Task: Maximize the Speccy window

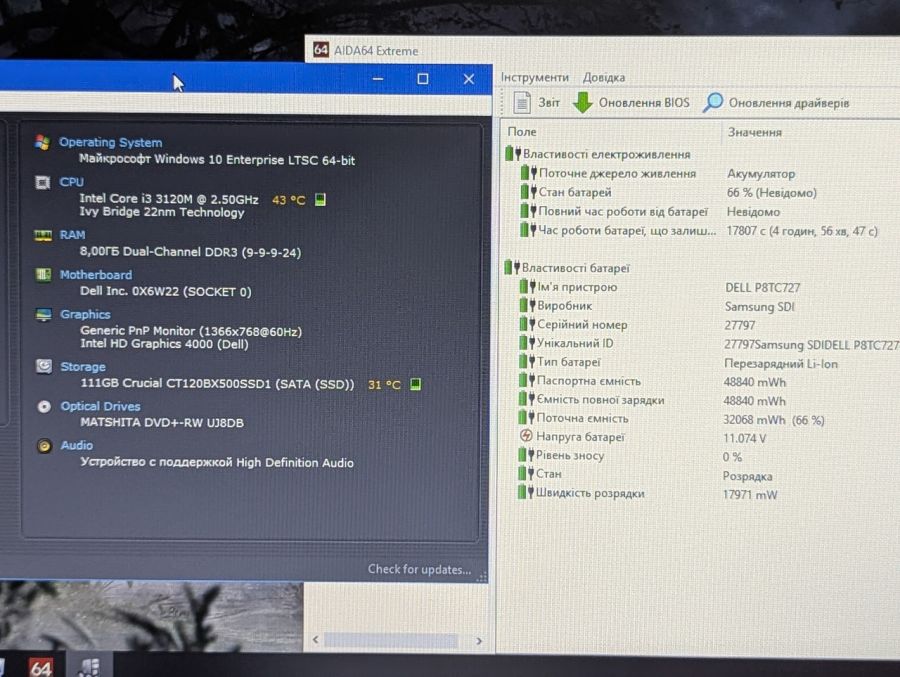Action: pos(422,79)
